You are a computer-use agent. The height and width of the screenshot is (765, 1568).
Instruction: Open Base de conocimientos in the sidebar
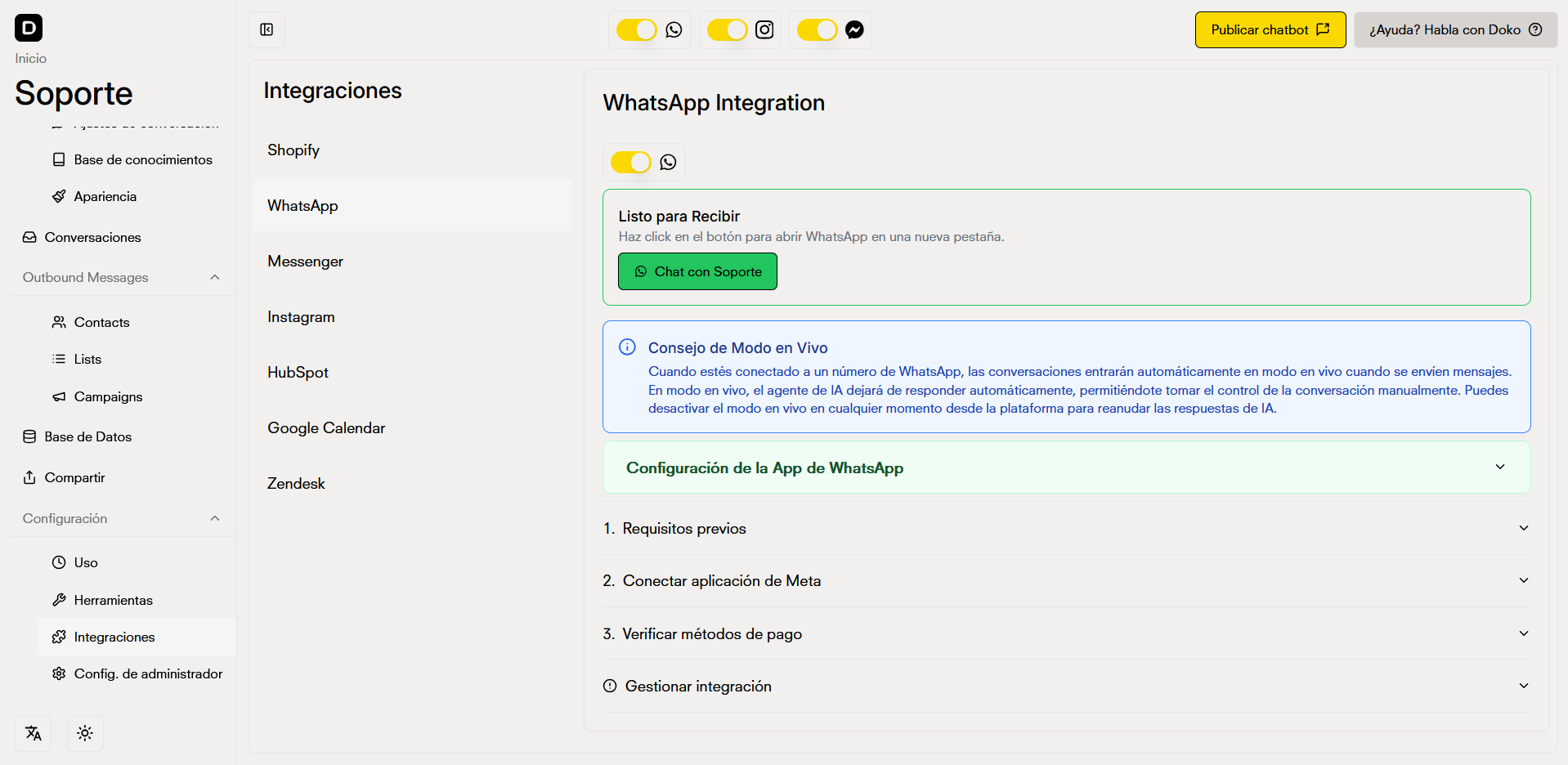point(143,159)
